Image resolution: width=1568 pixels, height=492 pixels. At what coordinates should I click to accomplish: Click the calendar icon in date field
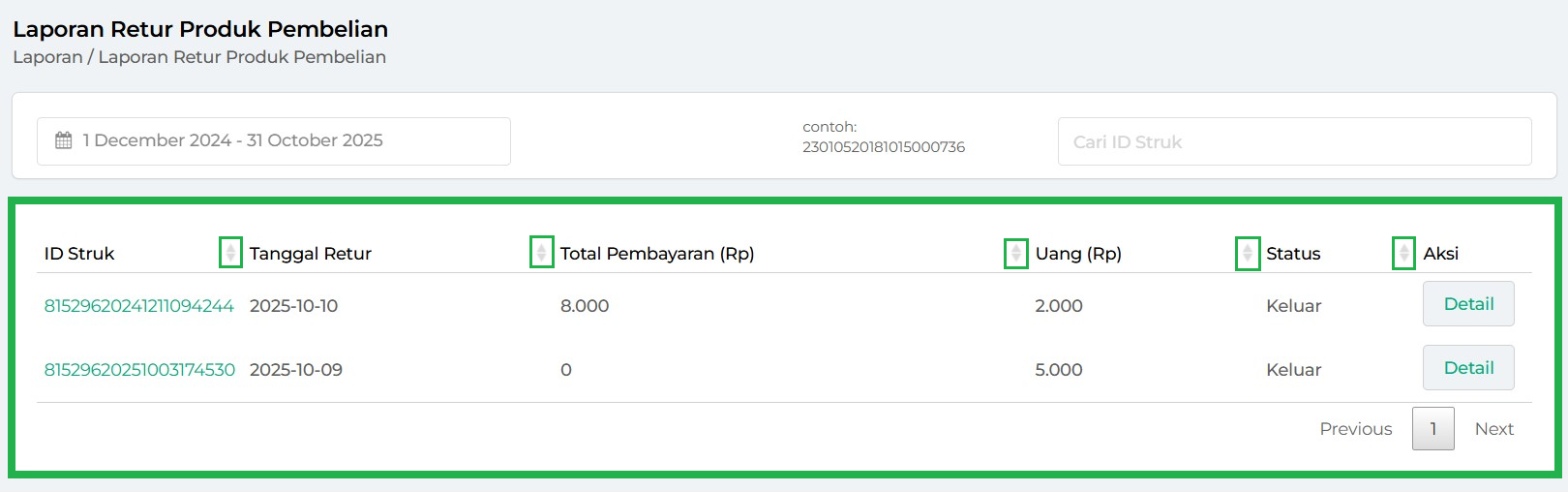click(64, 140)
